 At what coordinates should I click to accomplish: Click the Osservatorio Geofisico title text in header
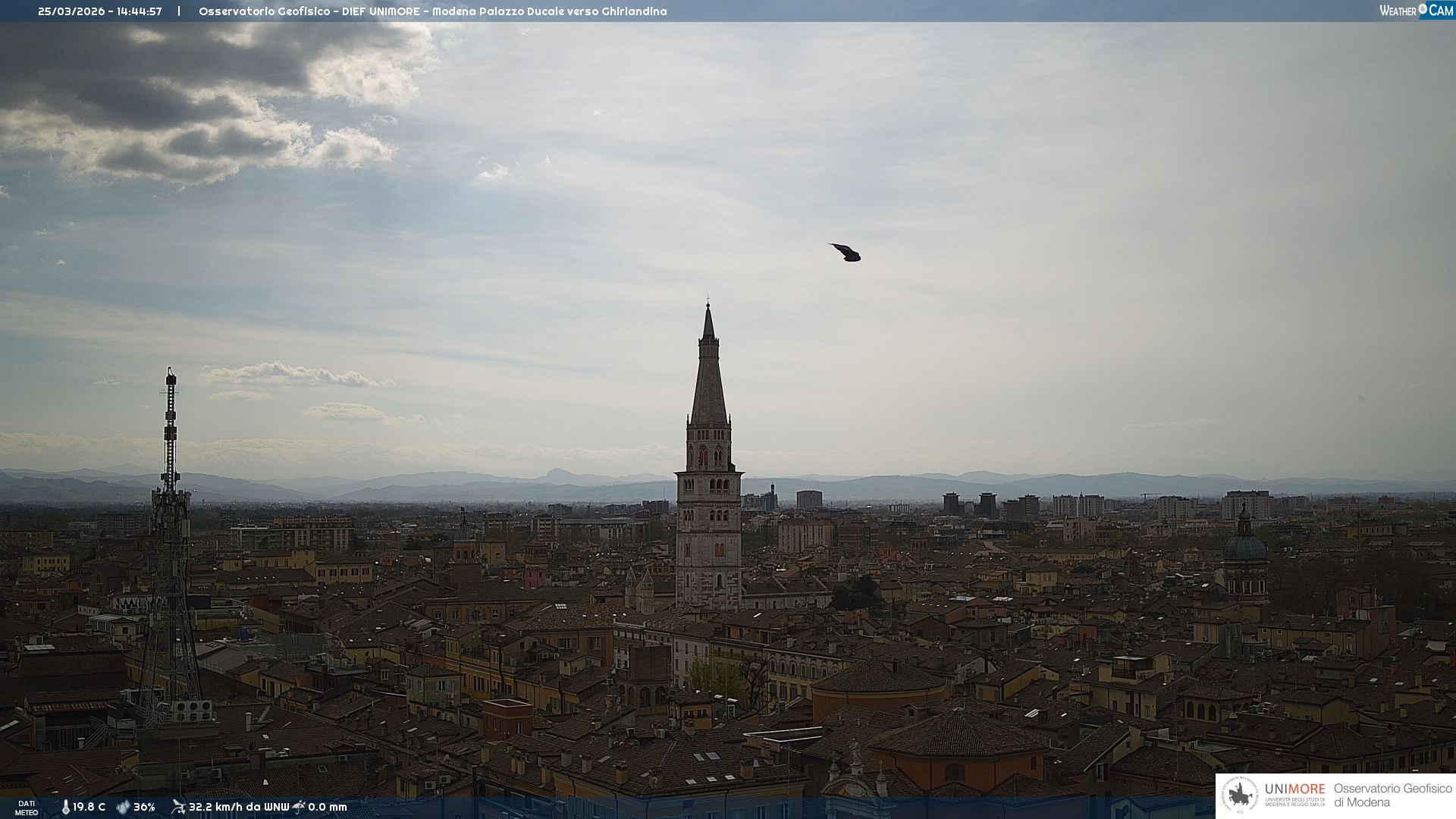tap(264, 11)
